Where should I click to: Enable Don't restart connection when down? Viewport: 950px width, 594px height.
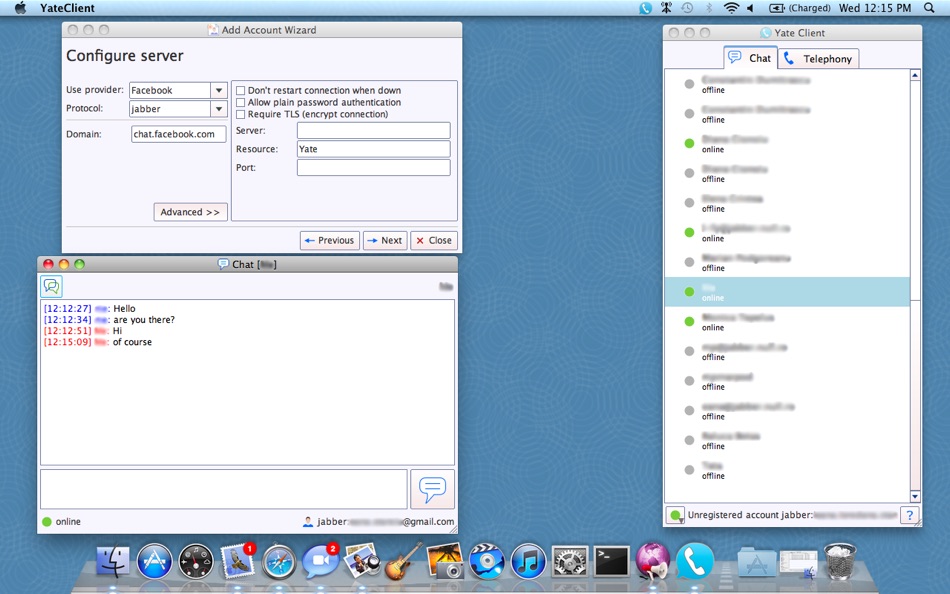tap(241, 90)
